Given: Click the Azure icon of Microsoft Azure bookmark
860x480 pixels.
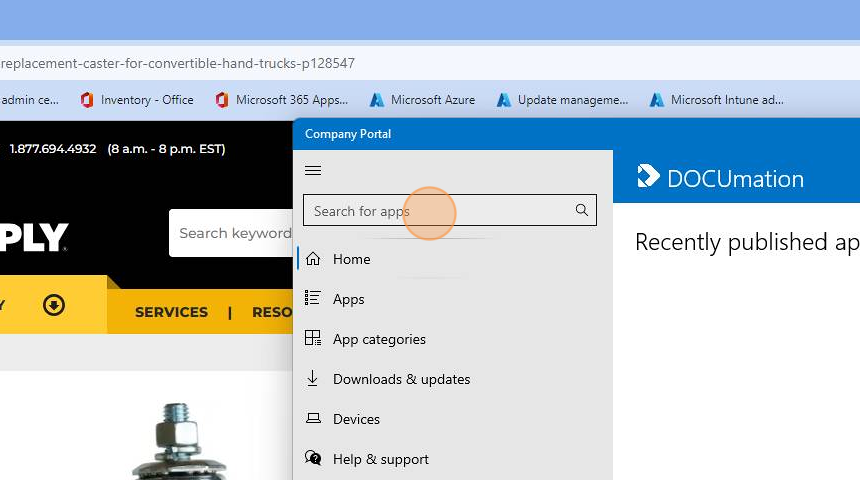Looking at the screenshot, I should (377, 100).
